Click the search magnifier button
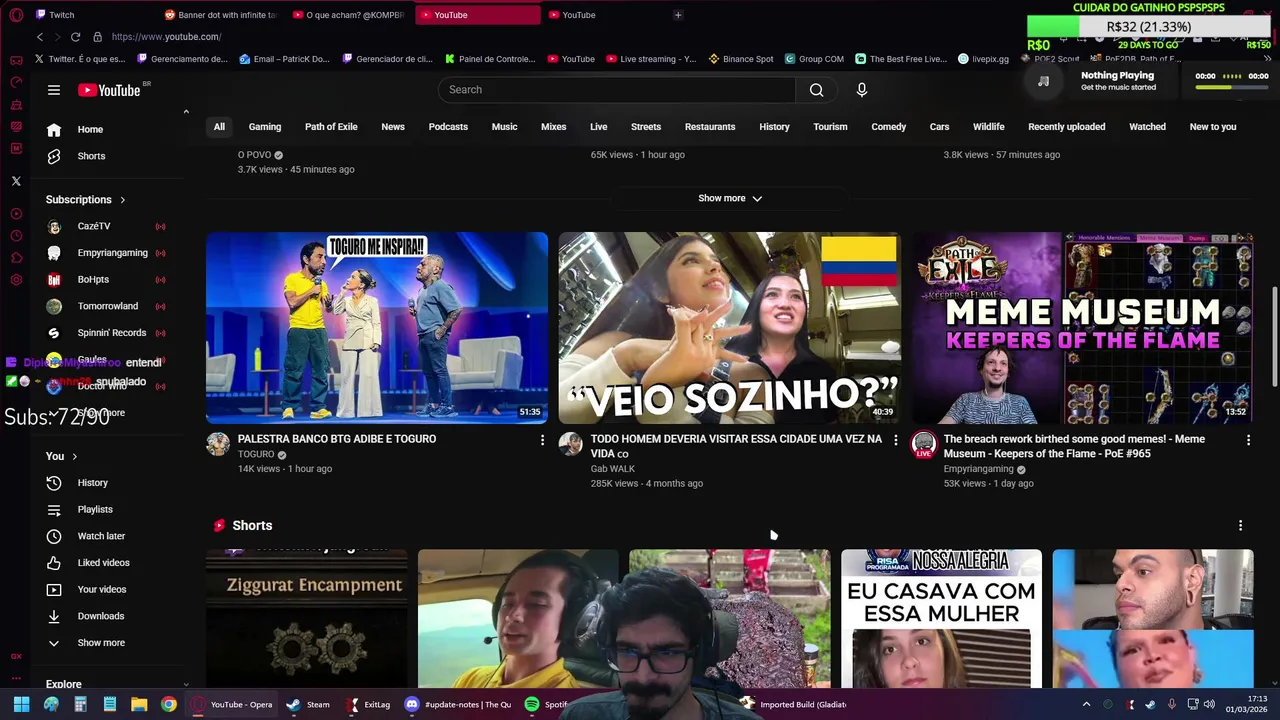The width and height of the screenshot is (1280, 720). pos(816,90)
